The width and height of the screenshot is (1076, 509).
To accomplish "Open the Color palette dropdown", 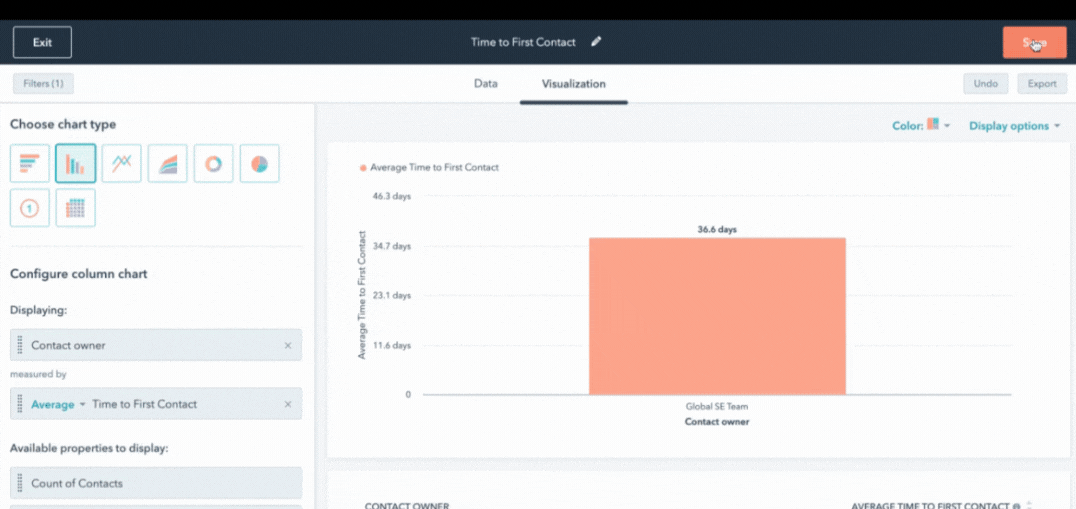I will pyautogui.click(x=921, y=126).
